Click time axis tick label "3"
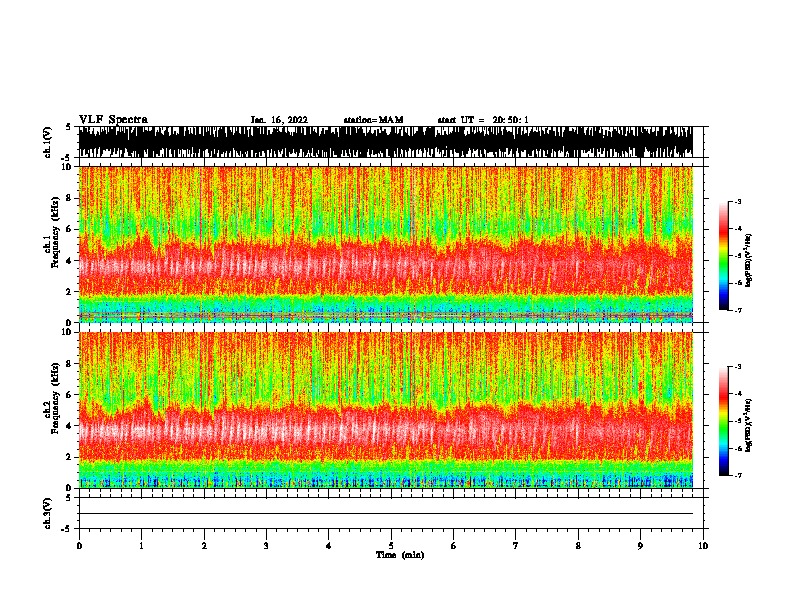This screenshot has height=612, width=792. click(x=266, y=546)
